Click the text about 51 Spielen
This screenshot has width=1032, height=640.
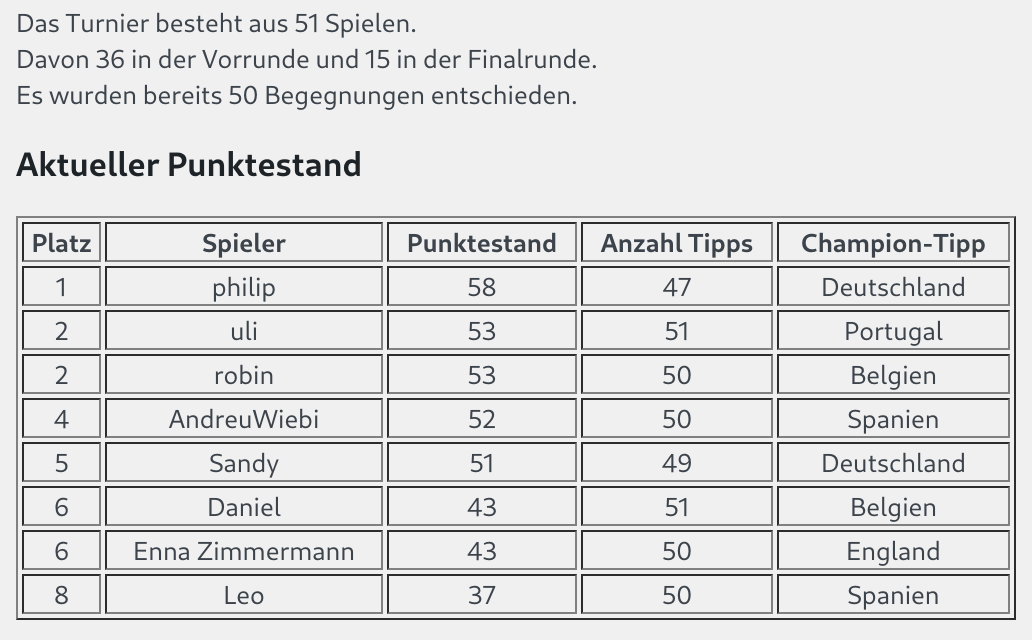217,24
